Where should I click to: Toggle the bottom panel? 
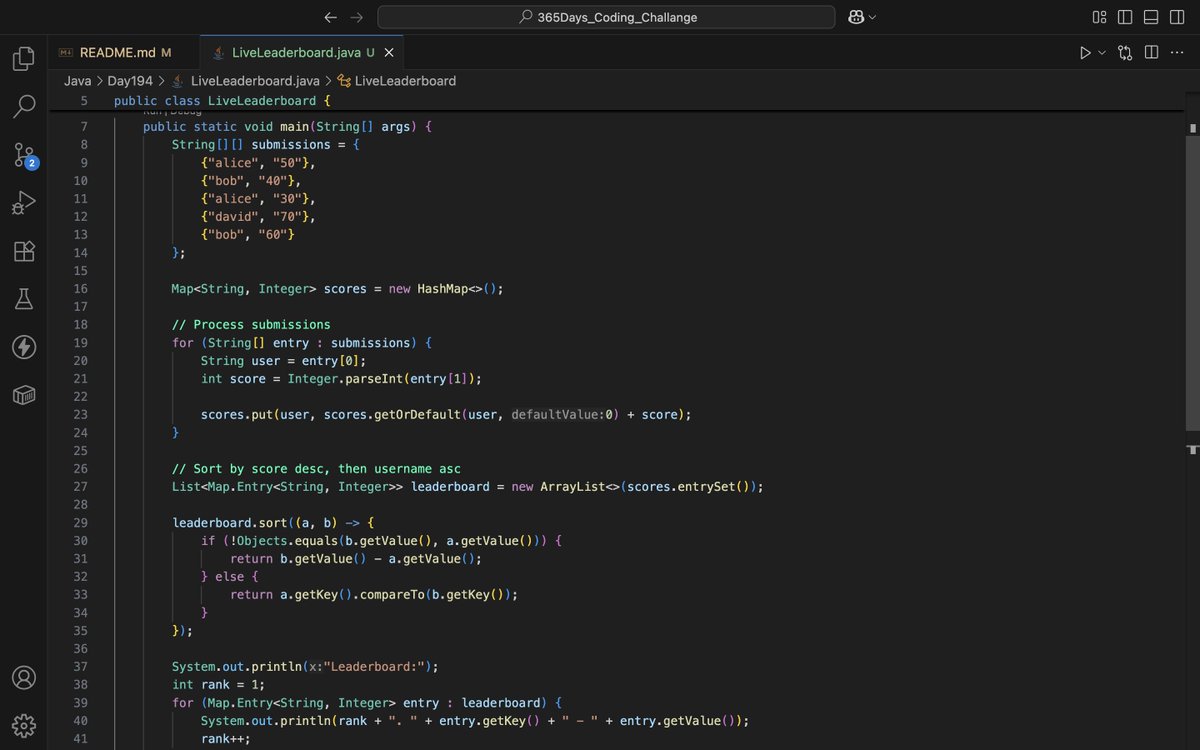pos(1151,17)
